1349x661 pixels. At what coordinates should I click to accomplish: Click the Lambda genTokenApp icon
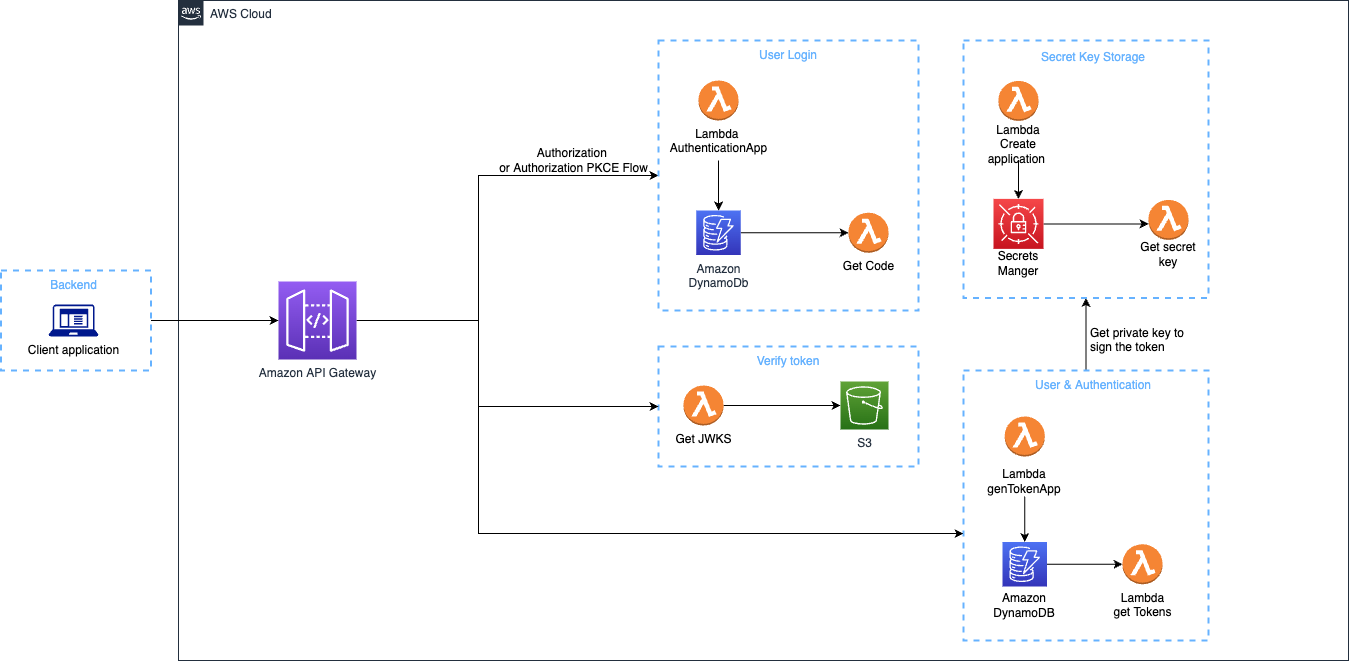pyautogui.click(x=1023, y=437)
